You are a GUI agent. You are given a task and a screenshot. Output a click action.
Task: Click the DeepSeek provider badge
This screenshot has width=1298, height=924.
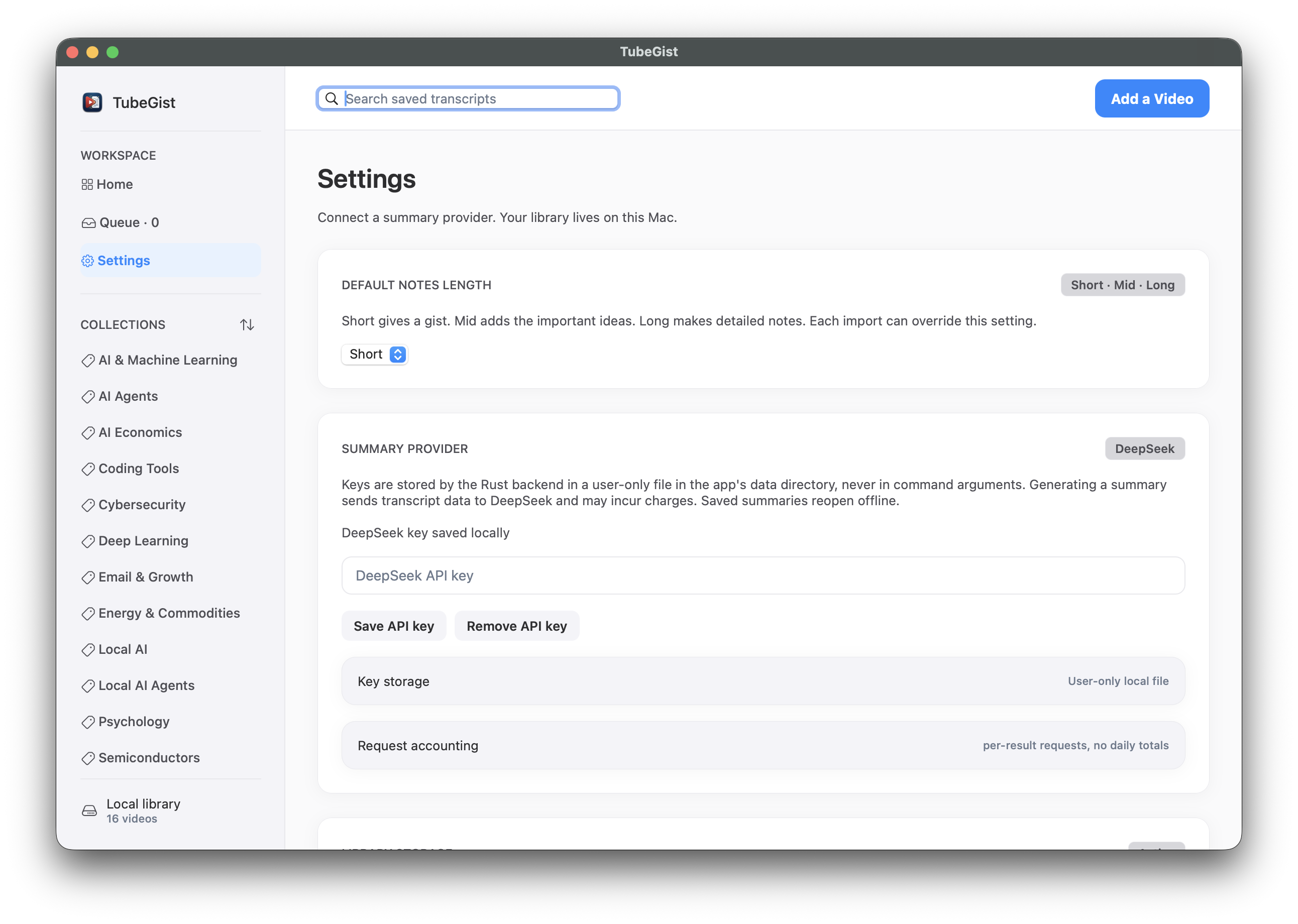click(1144, 449)
